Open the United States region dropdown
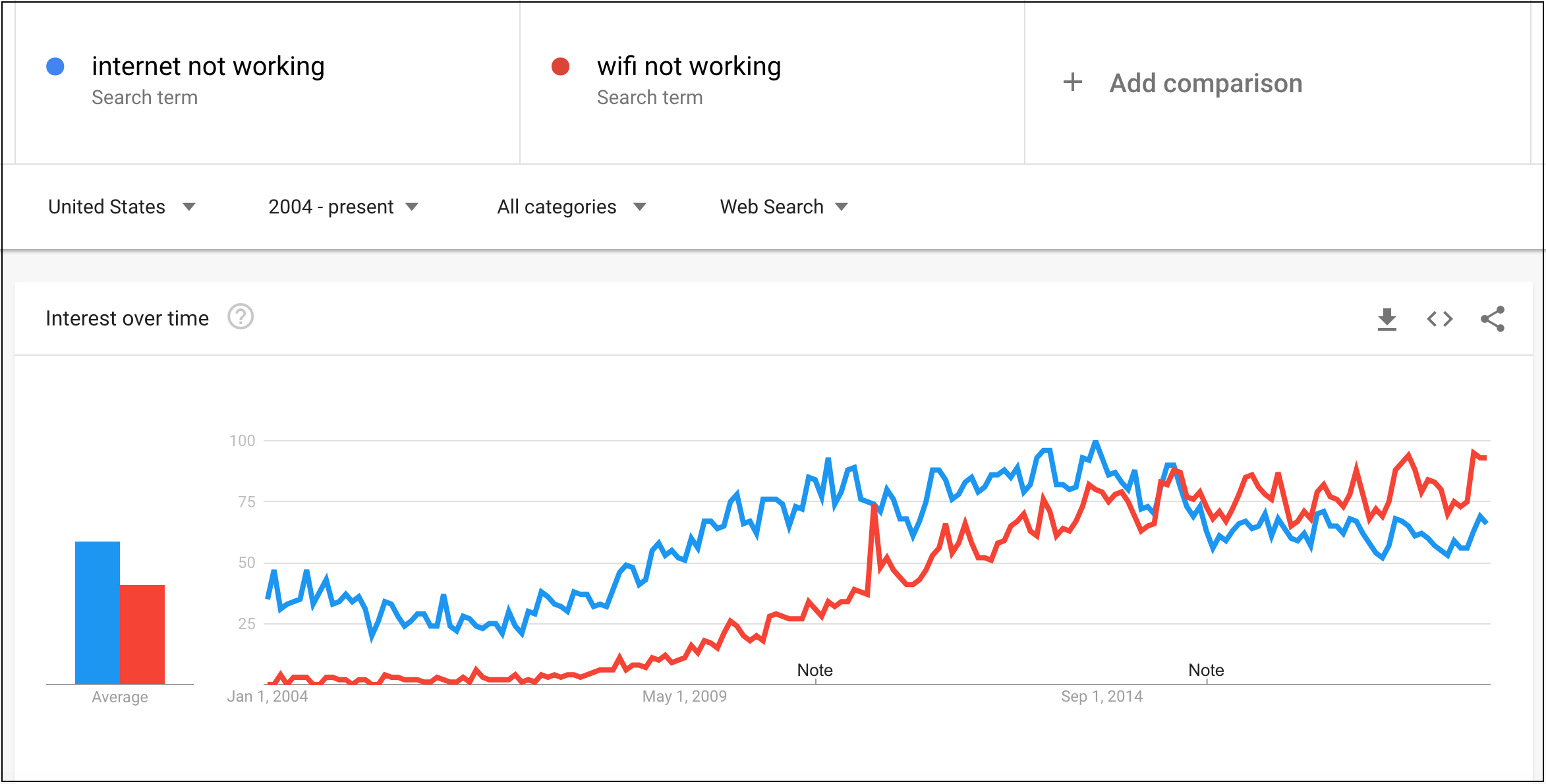 [122, 207]
